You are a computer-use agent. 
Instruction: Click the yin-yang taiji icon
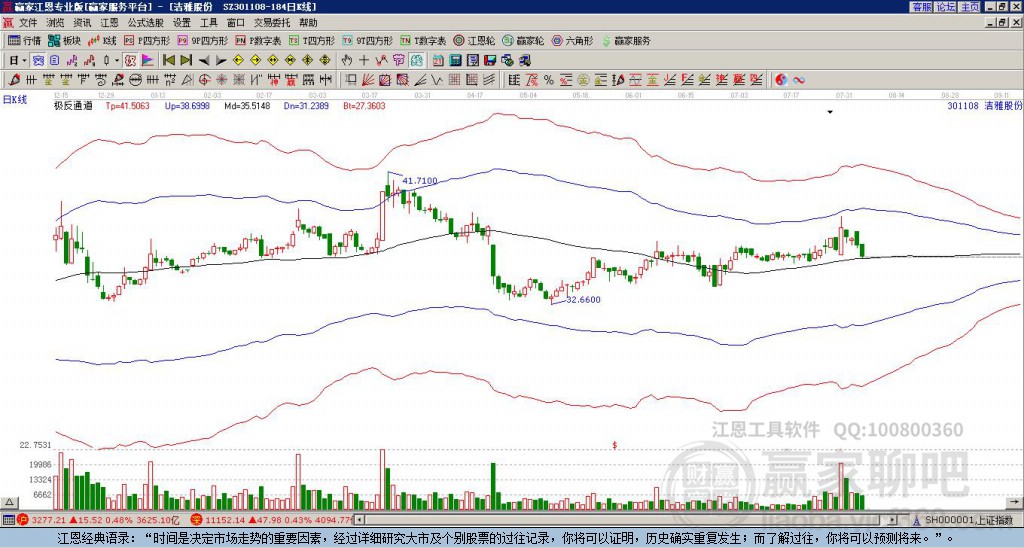point(781,80)
